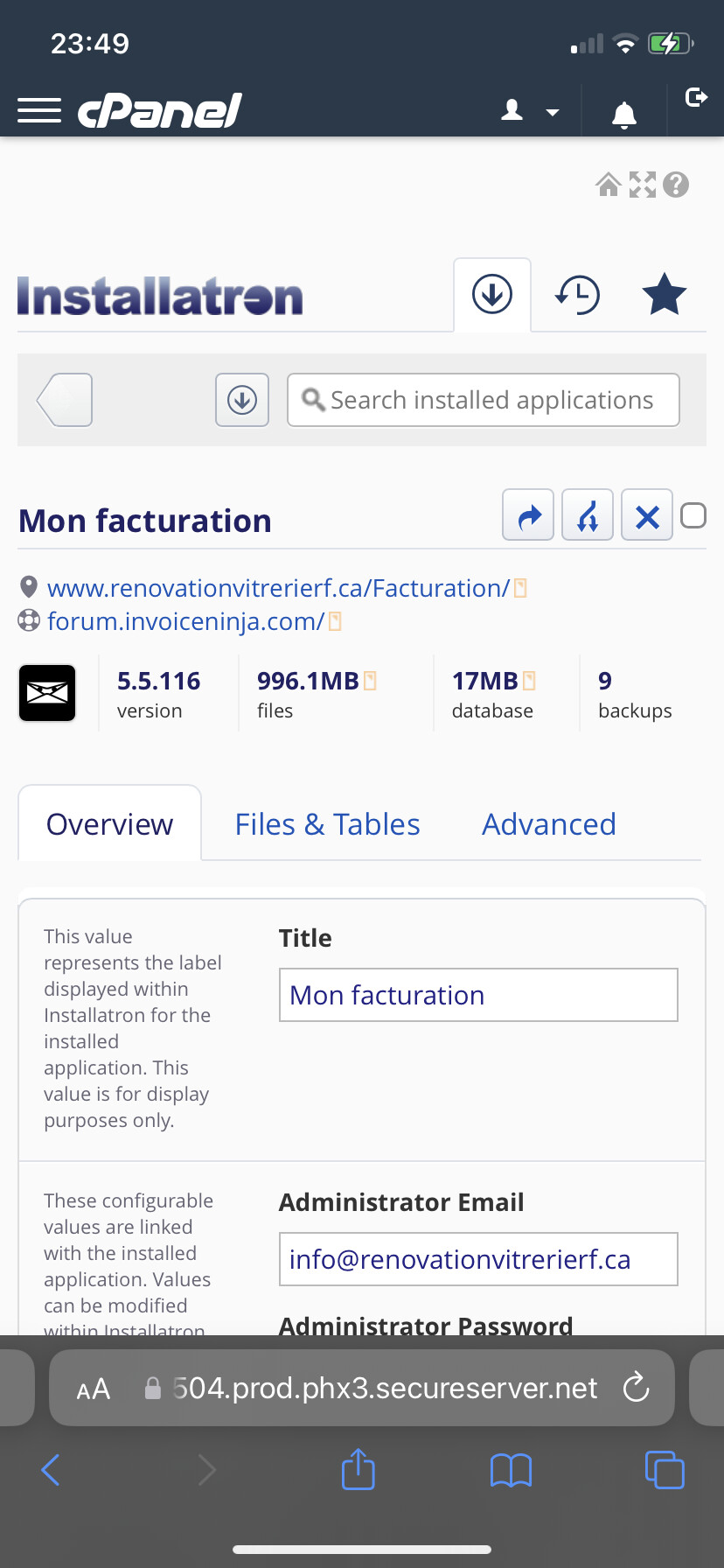Open the cPanel hamburger menu
The image size is (724, 1568).
(39, 111)
